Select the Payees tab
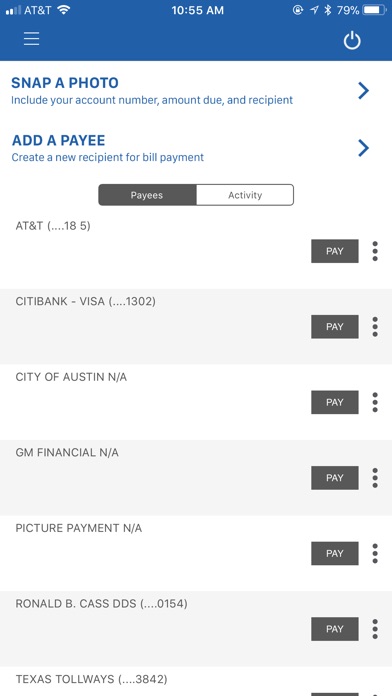Screen dimensions: 392x696 pyautogui.click(x=147, y=195)
